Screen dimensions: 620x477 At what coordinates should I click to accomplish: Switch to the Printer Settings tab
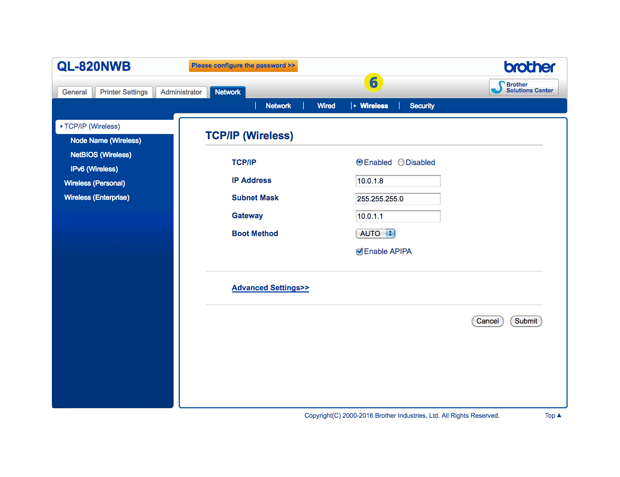pyautogui.click(x=124, y=92)
